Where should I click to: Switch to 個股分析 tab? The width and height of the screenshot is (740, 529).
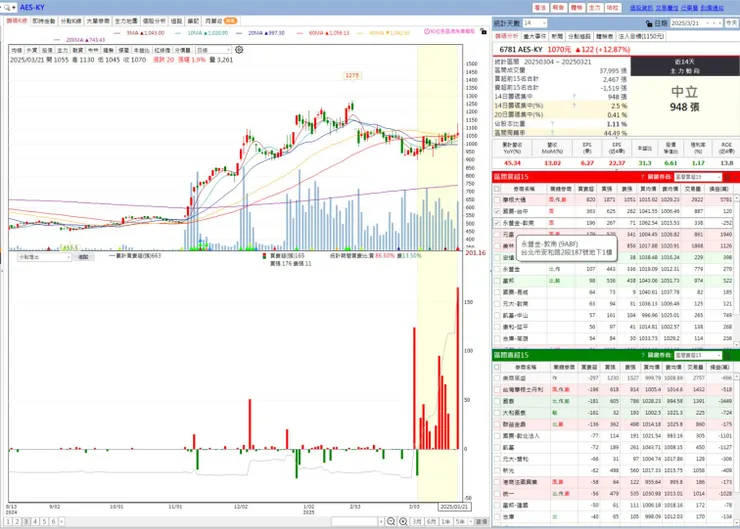(154, 21)
